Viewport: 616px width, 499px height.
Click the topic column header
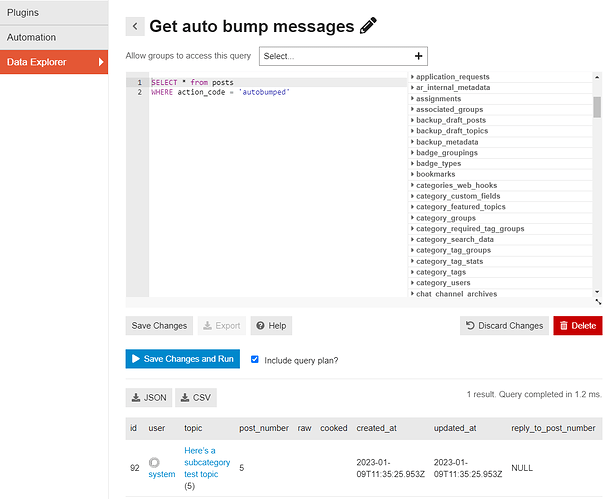(193, 428)
